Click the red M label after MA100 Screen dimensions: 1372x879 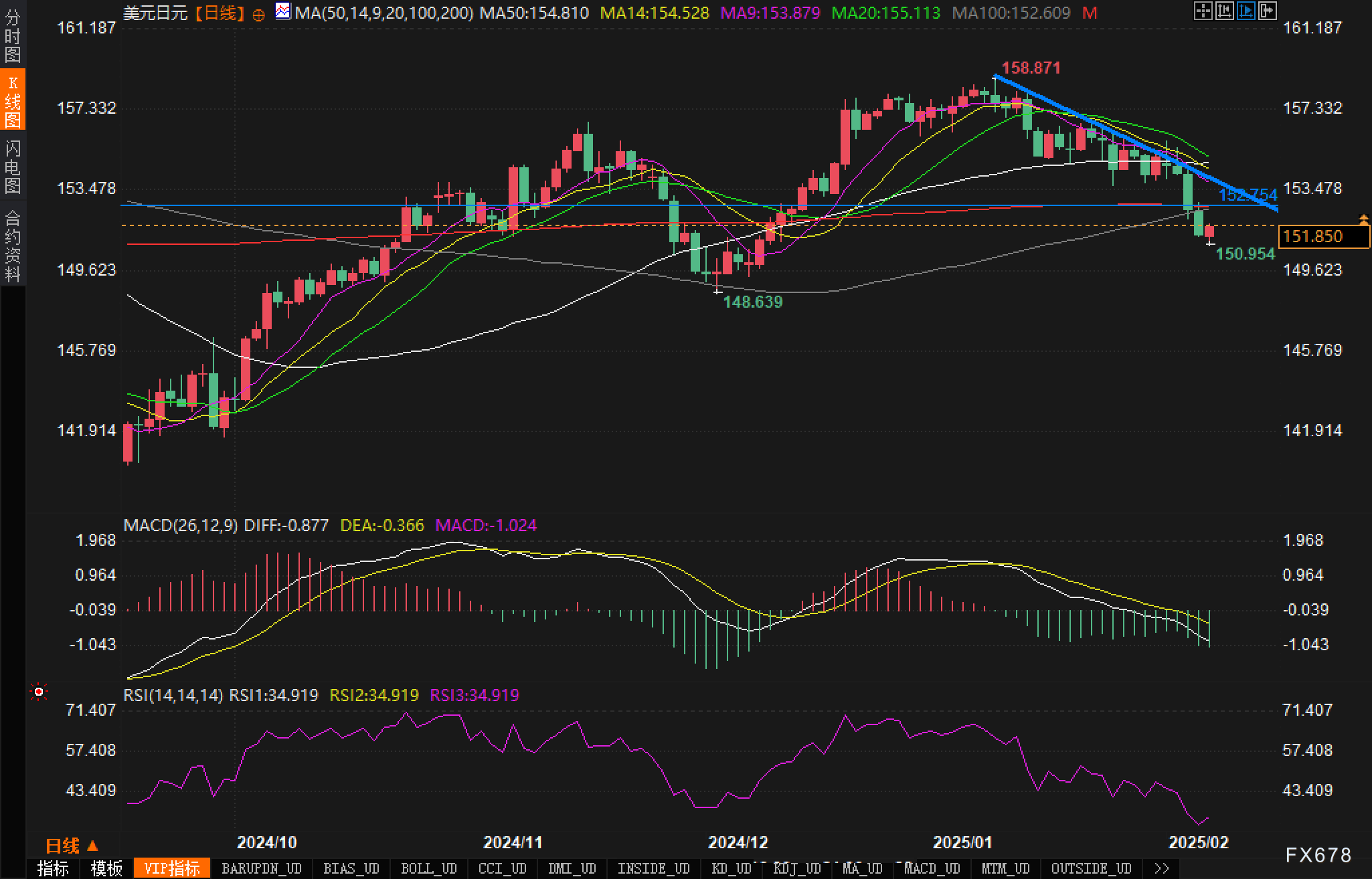pyautogui.click(x=1090, y=13)
